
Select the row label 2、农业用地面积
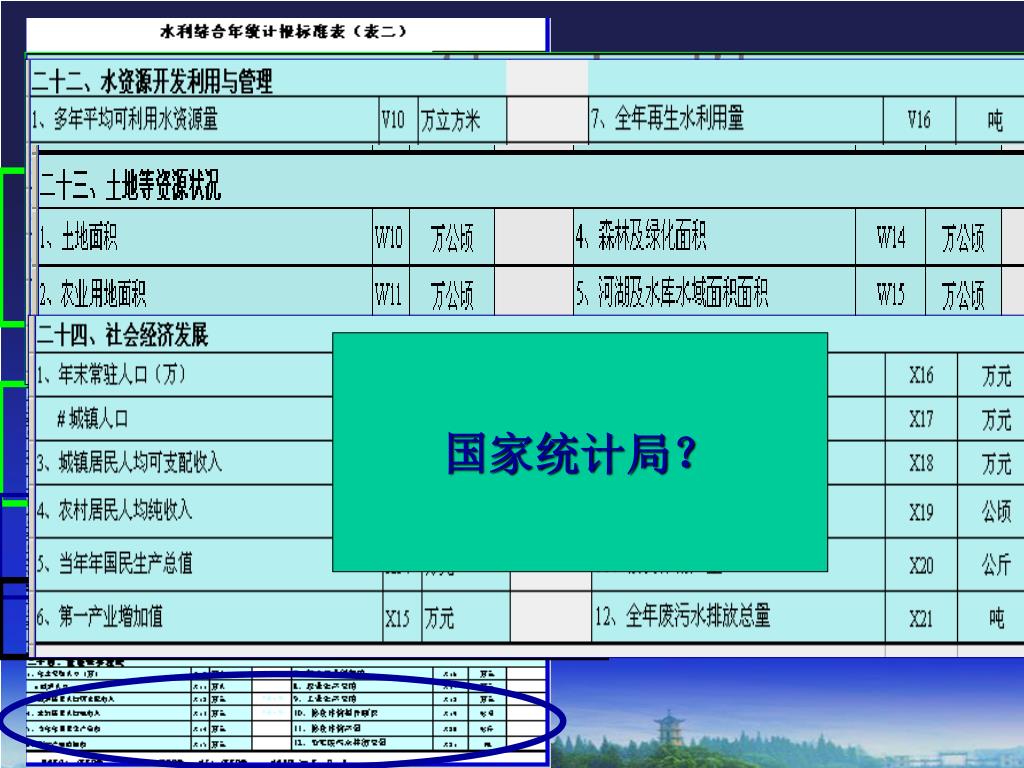pos(92,294)
